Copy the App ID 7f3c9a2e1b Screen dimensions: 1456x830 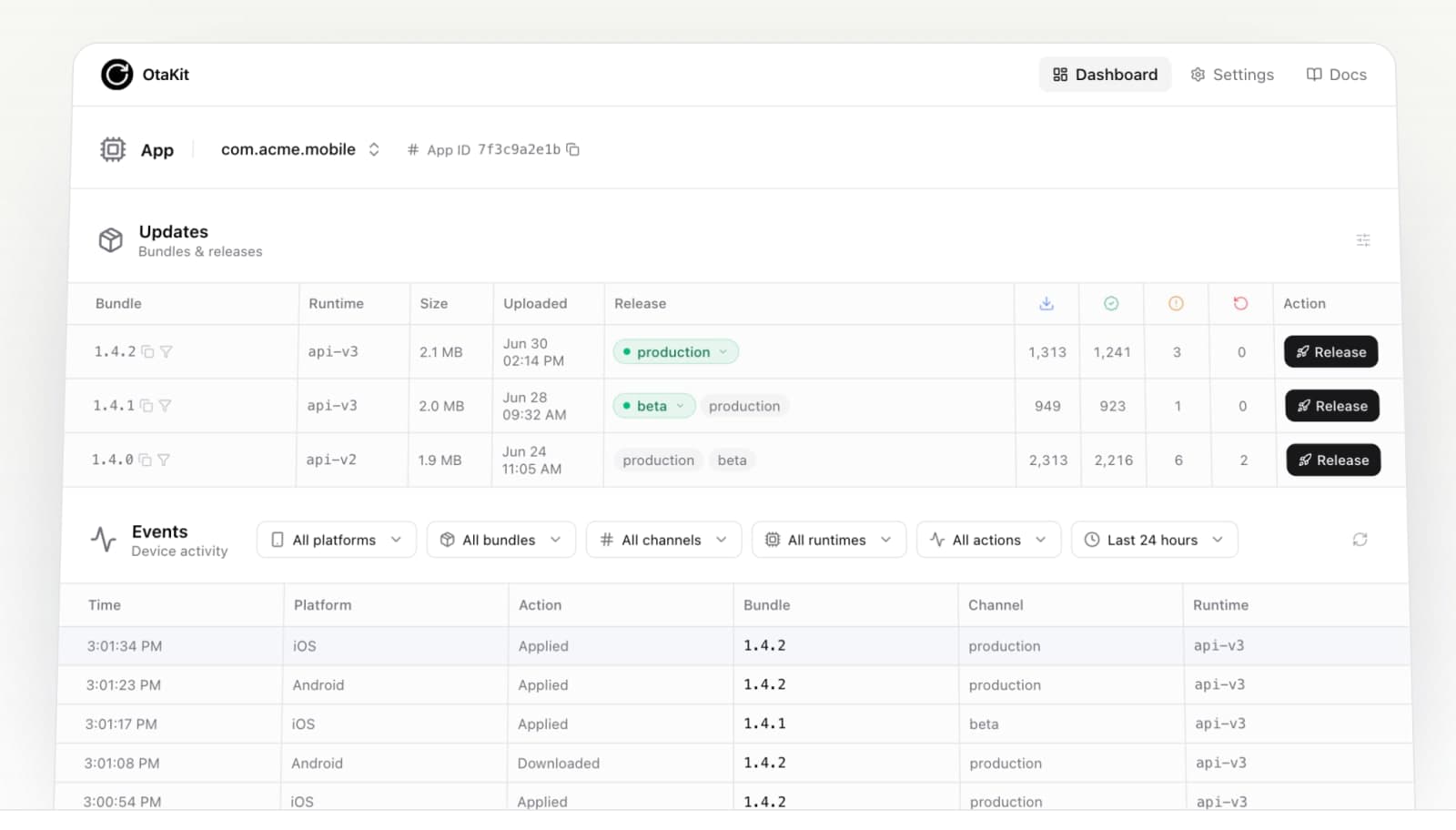[x=573, y=149]
